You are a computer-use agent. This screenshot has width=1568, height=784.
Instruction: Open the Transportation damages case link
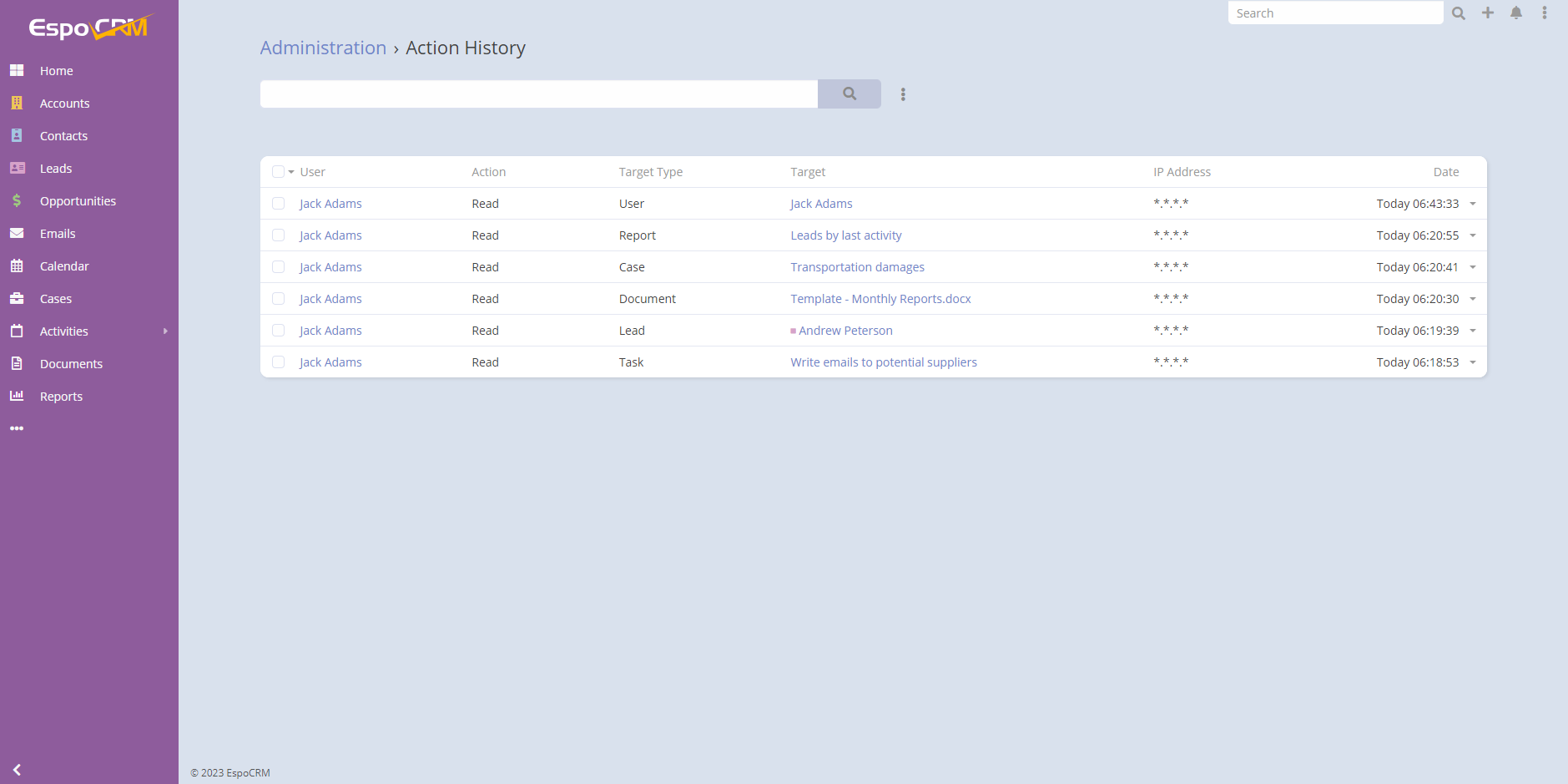click(x=857, y=267)
